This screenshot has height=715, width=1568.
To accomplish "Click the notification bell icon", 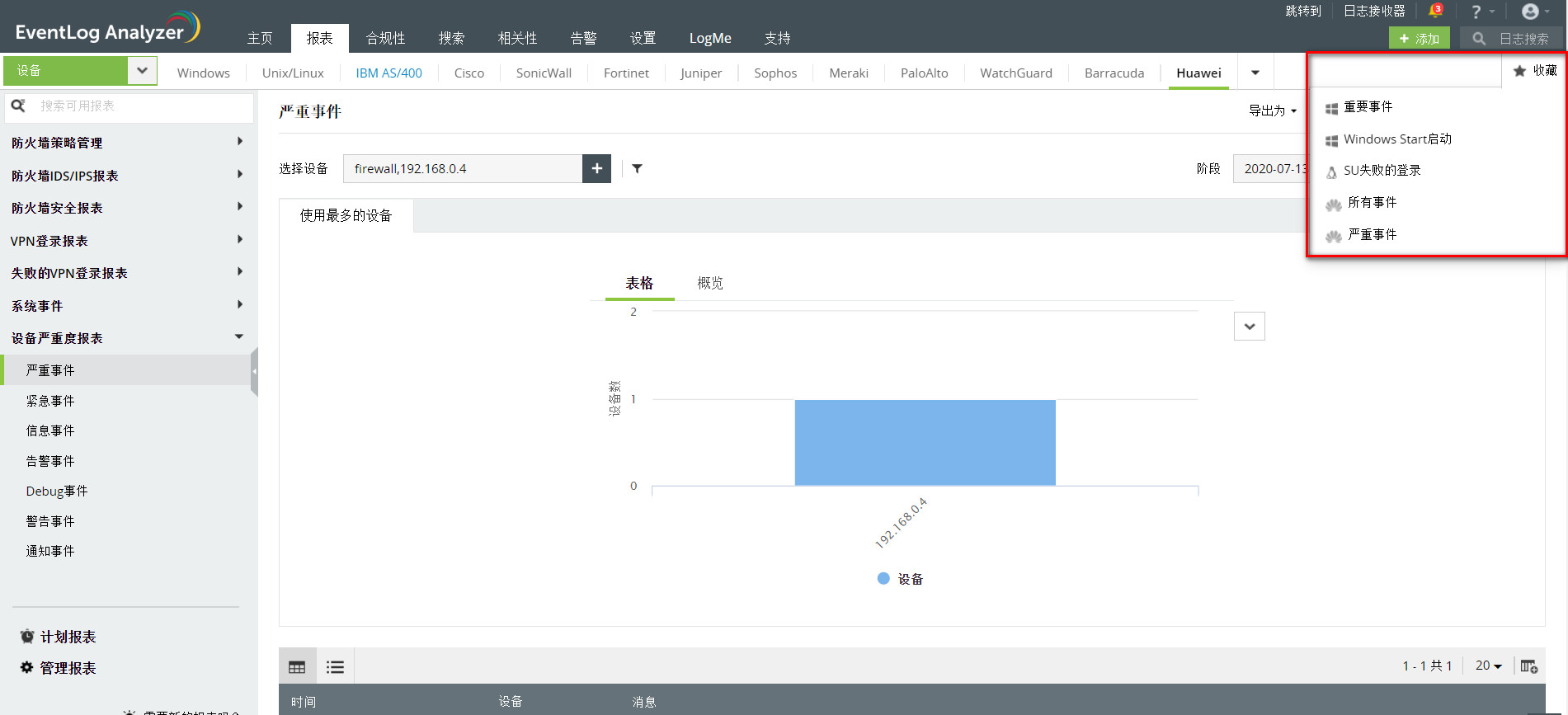I will click(1435, 11).
